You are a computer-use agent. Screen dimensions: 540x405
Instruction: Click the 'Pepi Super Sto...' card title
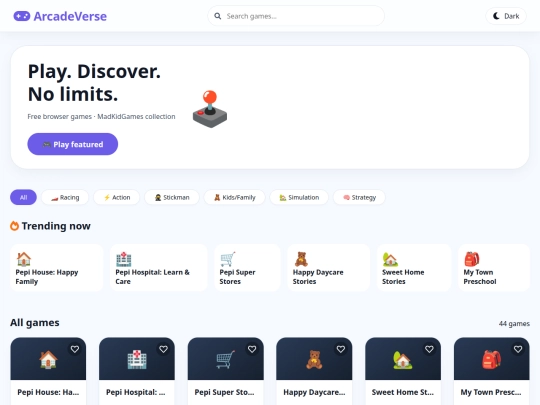pos(224,392)
